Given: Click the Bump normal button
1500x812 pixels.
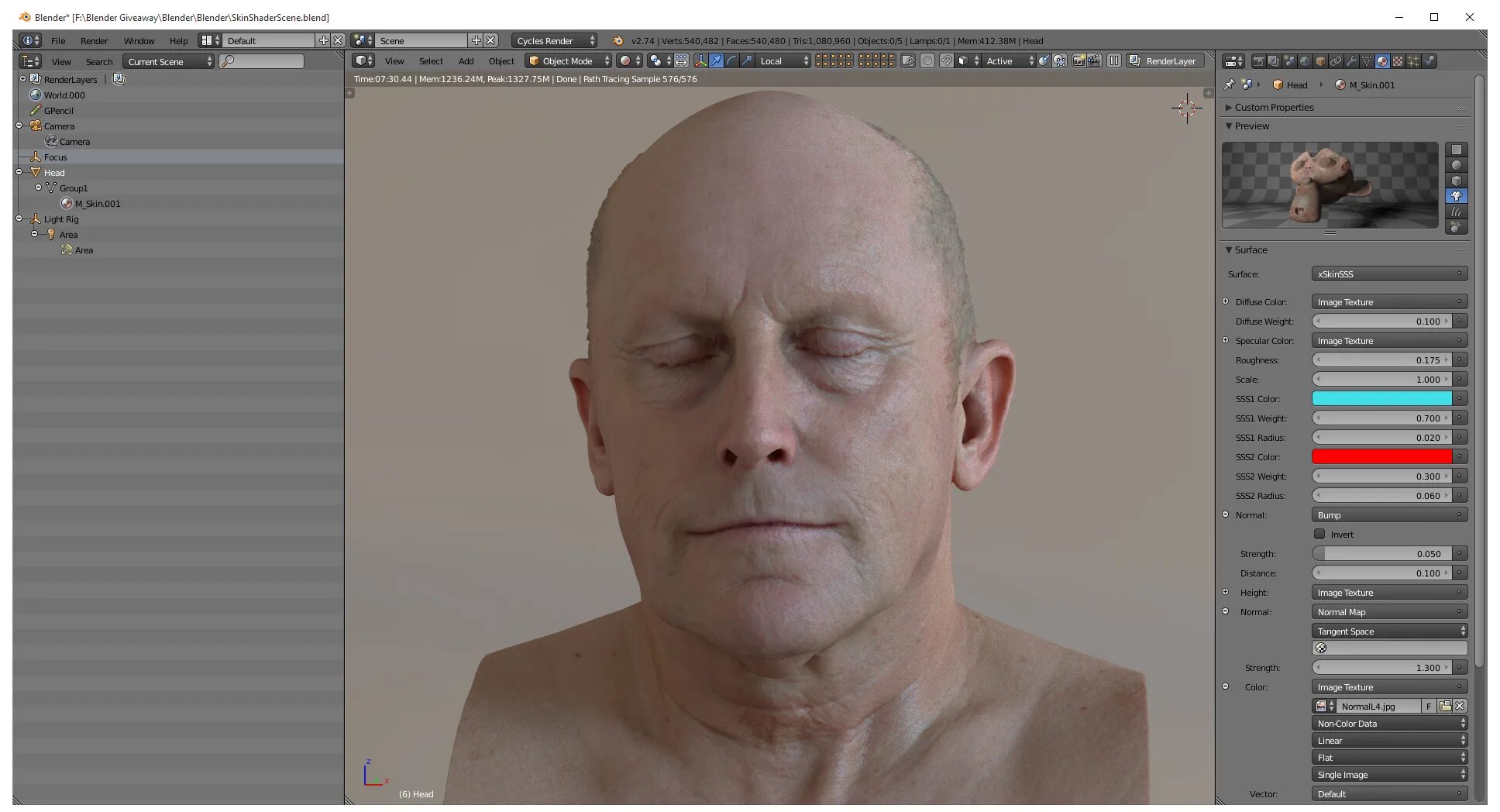Looking at the screenshot, I should [1390, 515].
